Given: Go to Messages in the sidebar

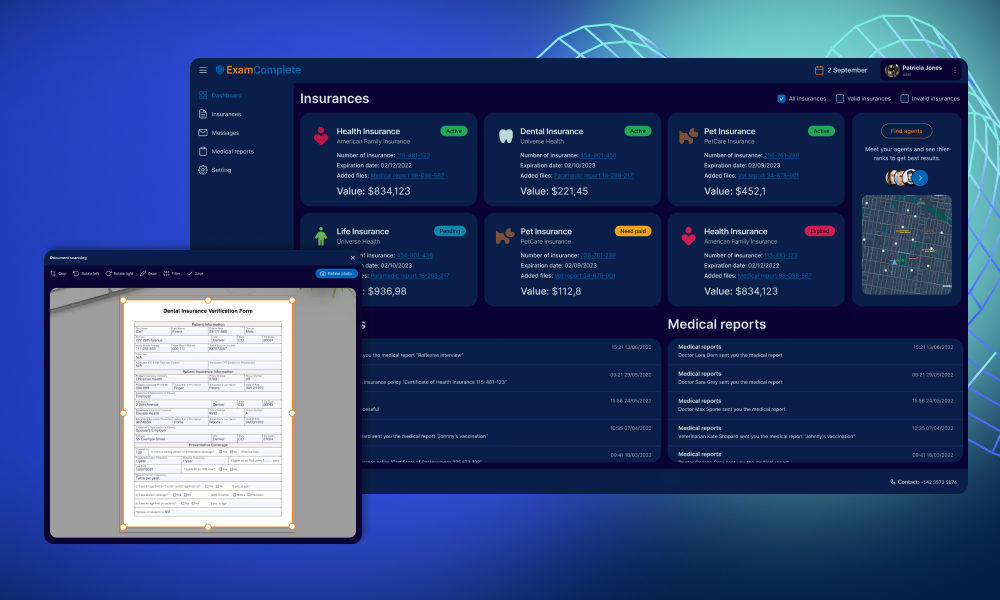Looking at the screenshot, I should coord(225,132).
